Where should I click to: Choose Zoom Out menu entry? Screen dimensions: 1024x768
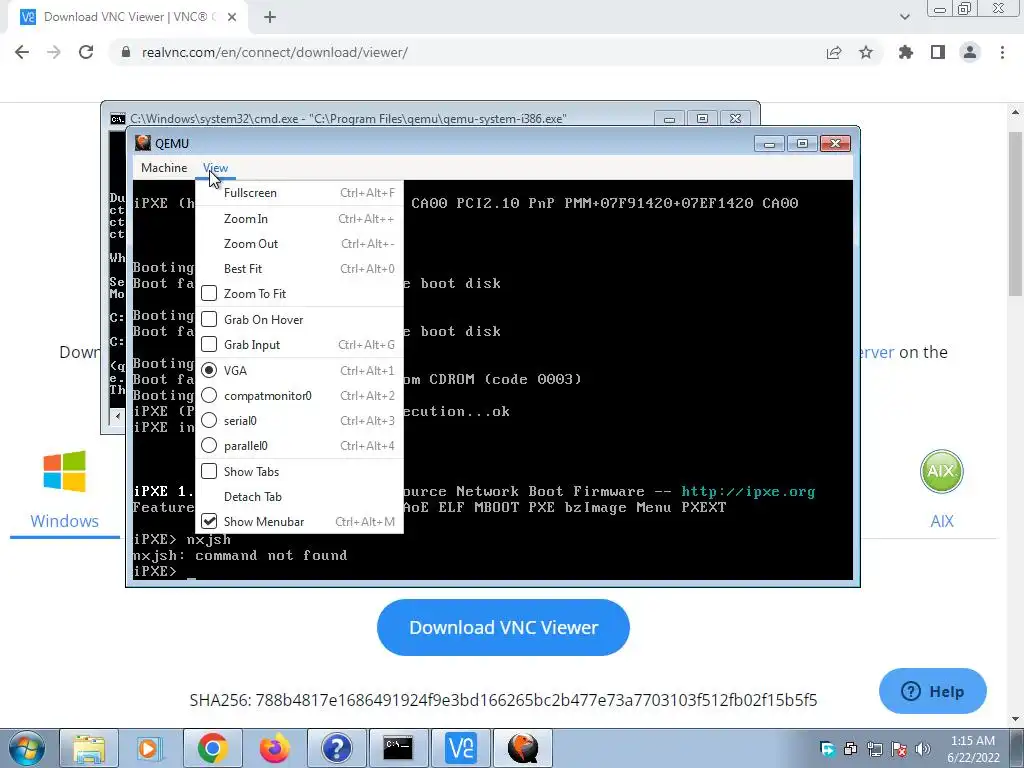click(300, 244)
